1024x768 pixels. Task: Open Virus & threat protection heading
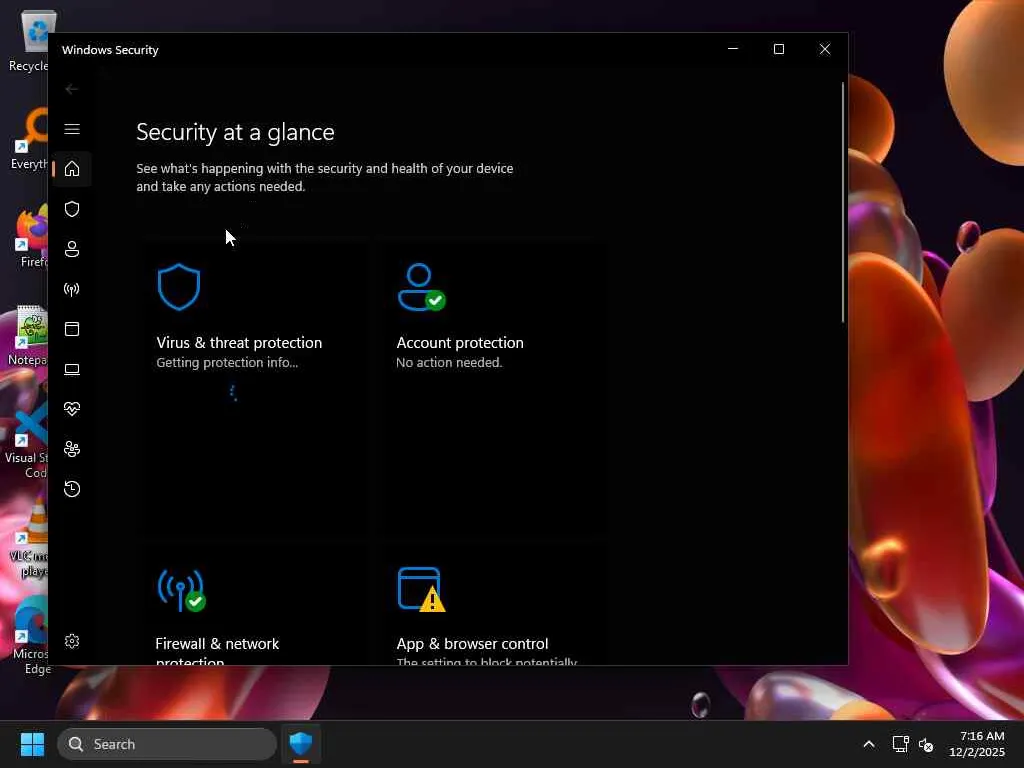[239, 343]
